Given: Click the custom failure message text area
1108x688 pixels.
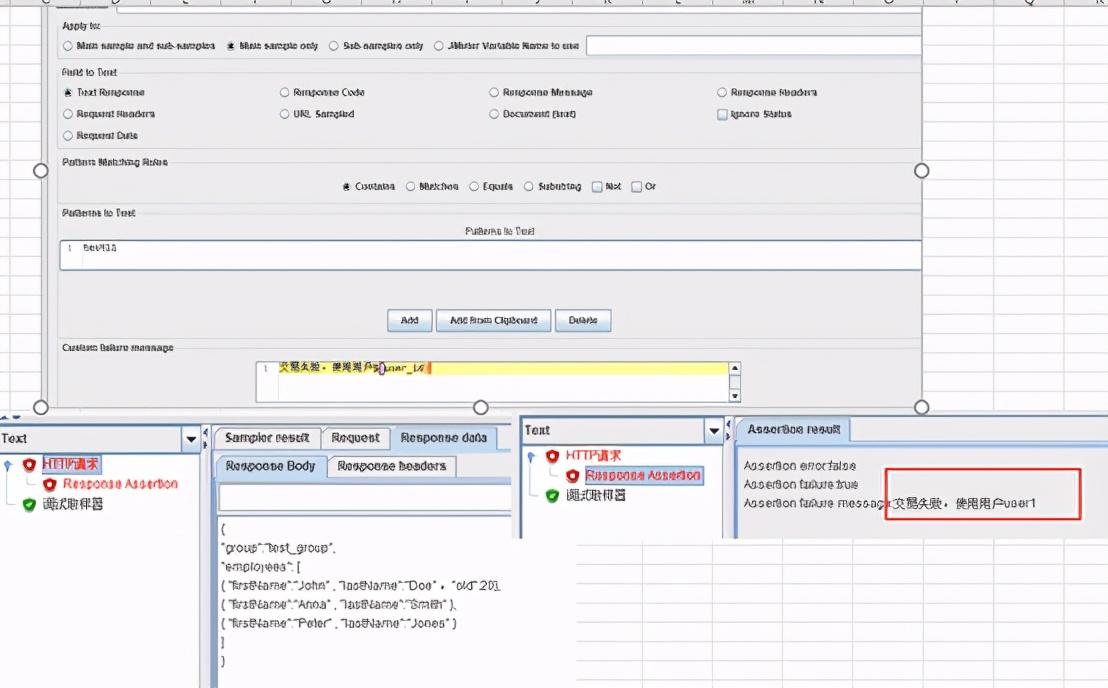Looking at the screenshot, I should 493,382.
